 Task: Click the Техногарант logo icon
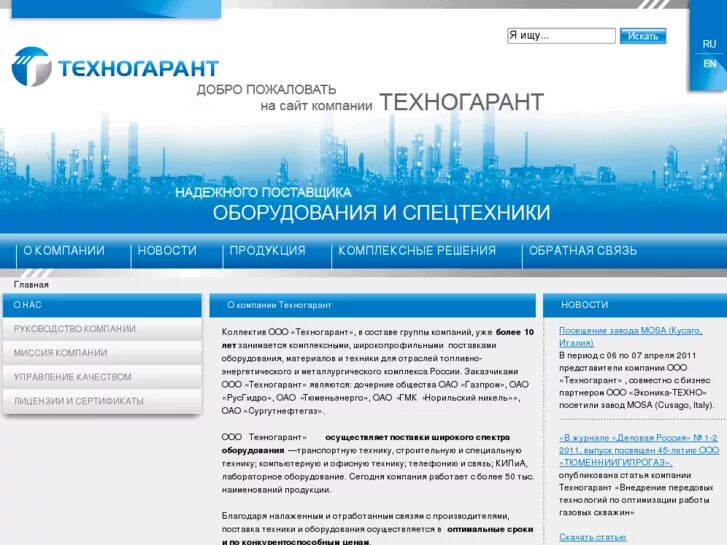[x=31, y=67]
